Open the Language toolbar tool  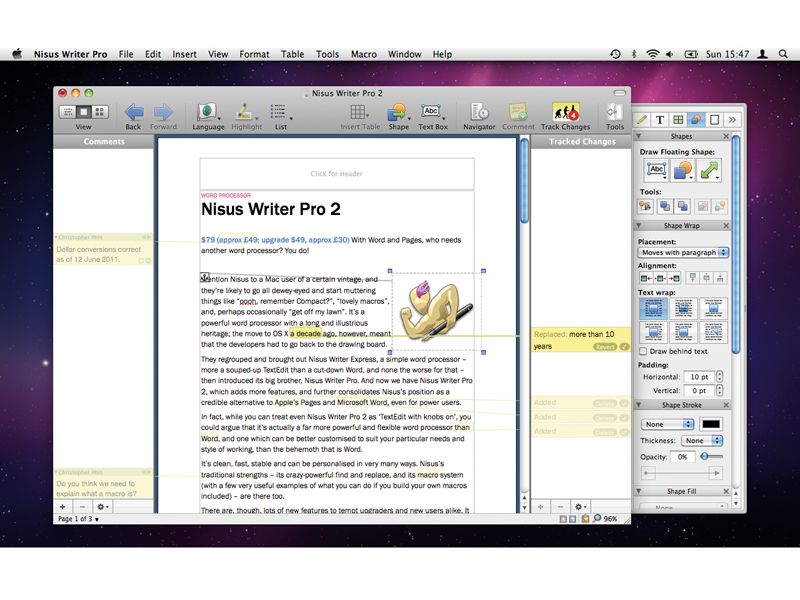coord(208,113)
